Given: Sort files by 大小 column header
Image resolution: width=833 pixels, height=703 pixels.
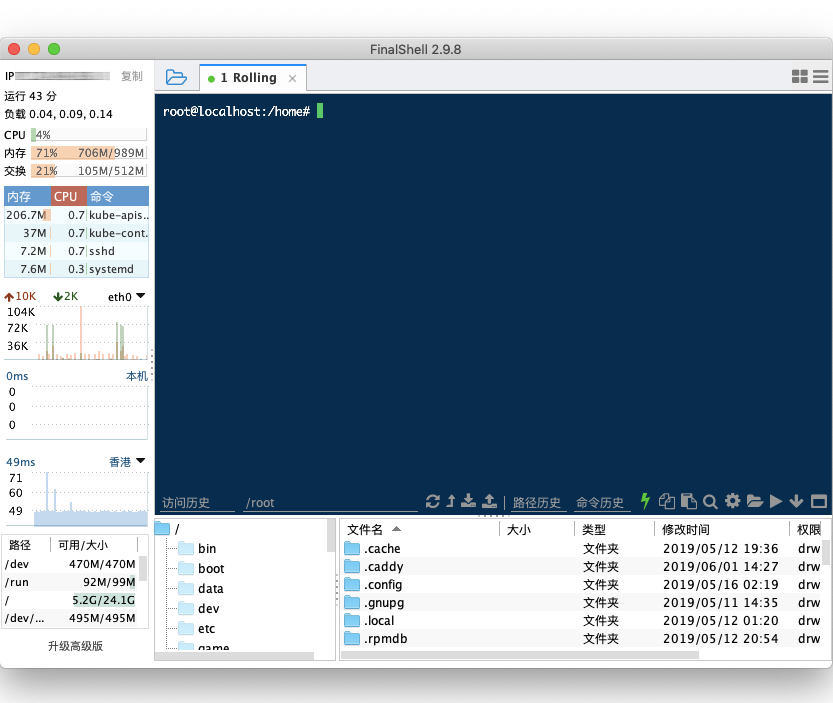Looking at the screenshot, I should [537, 530].
